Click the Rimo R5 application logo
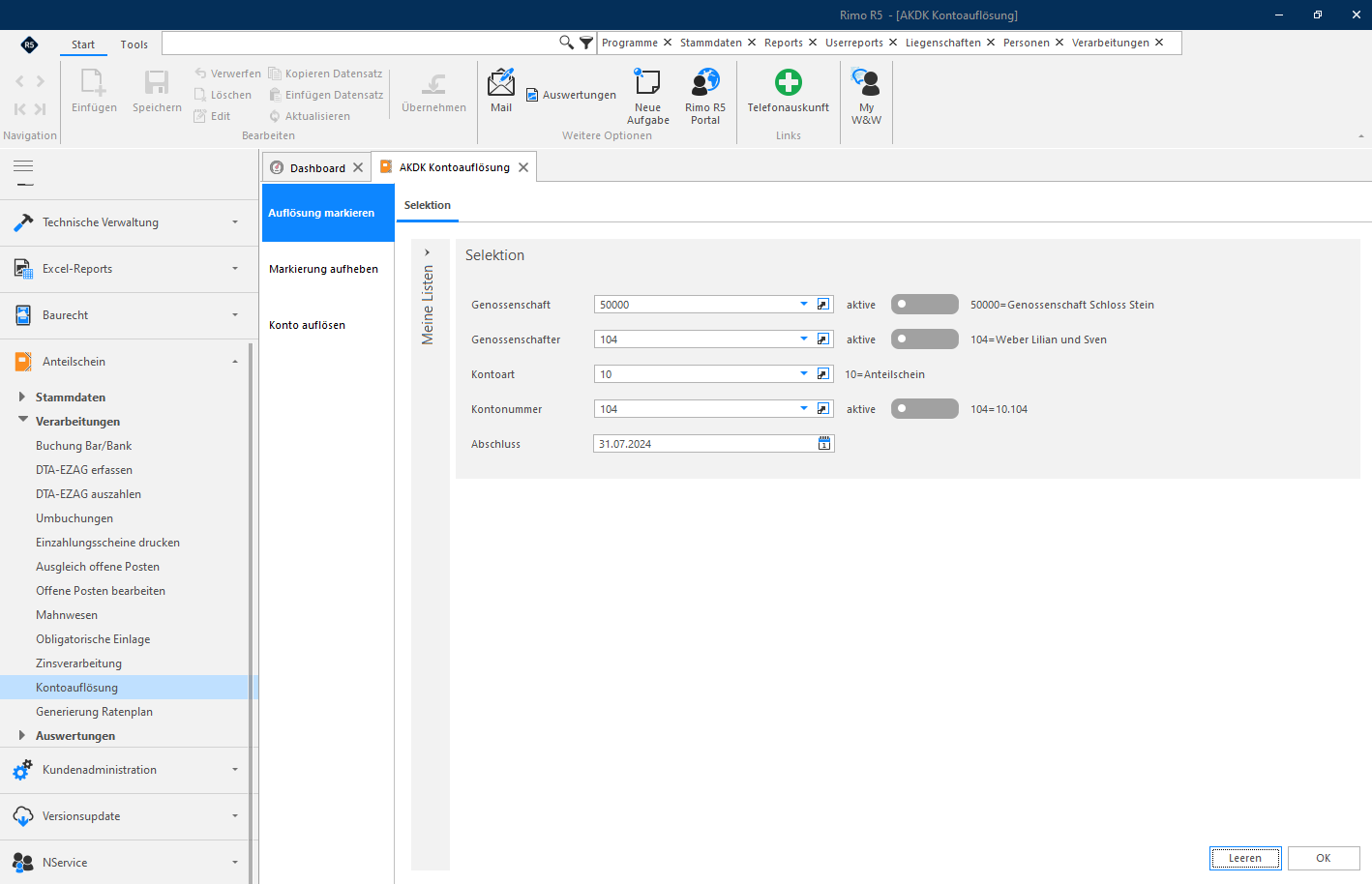This screenshot has width=1372, height=884. point(29,44)
